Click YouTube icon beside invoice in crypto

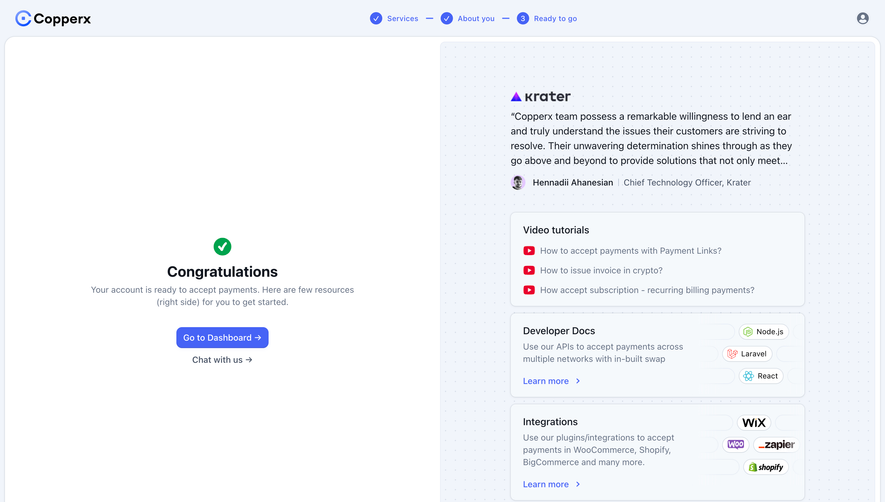click(x=529, y=270)
